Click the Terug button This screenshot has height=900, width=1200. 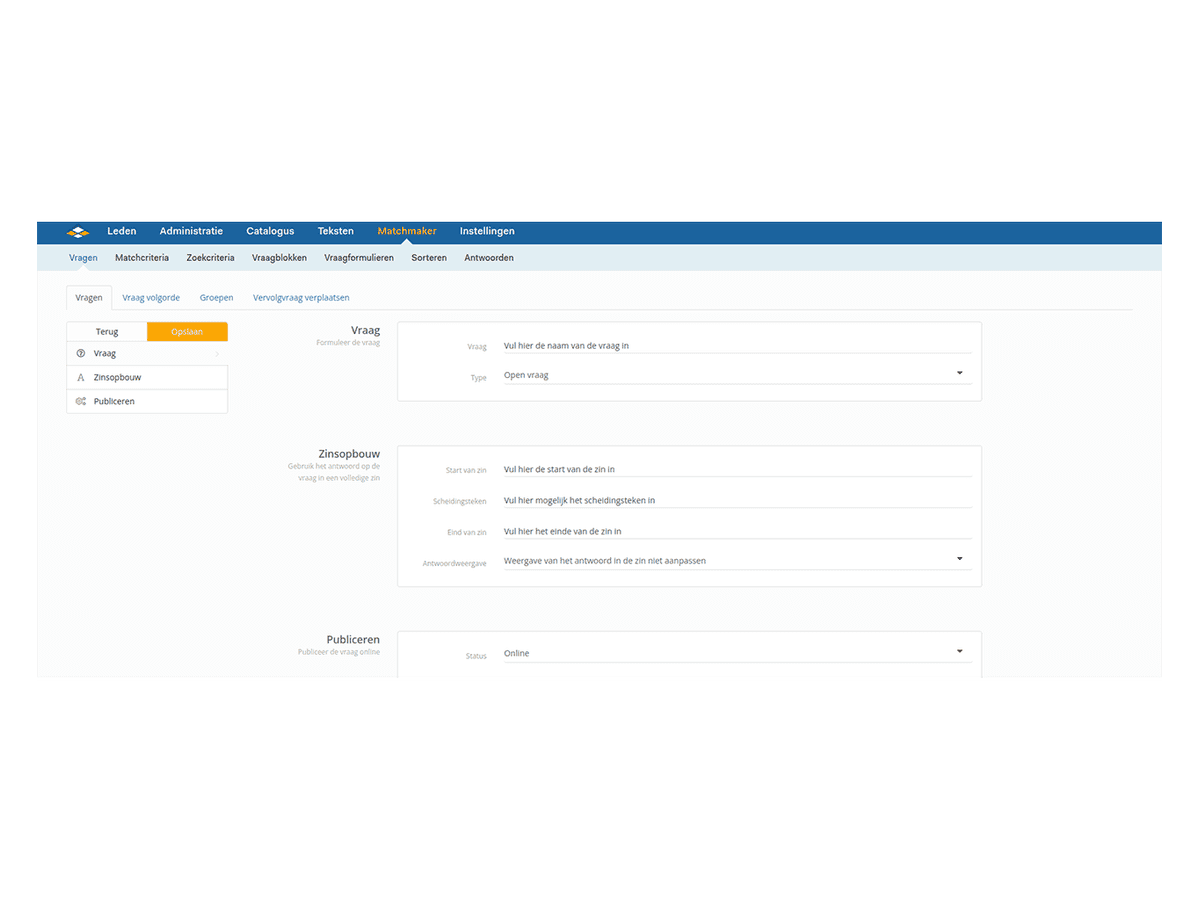pos(107,332)
